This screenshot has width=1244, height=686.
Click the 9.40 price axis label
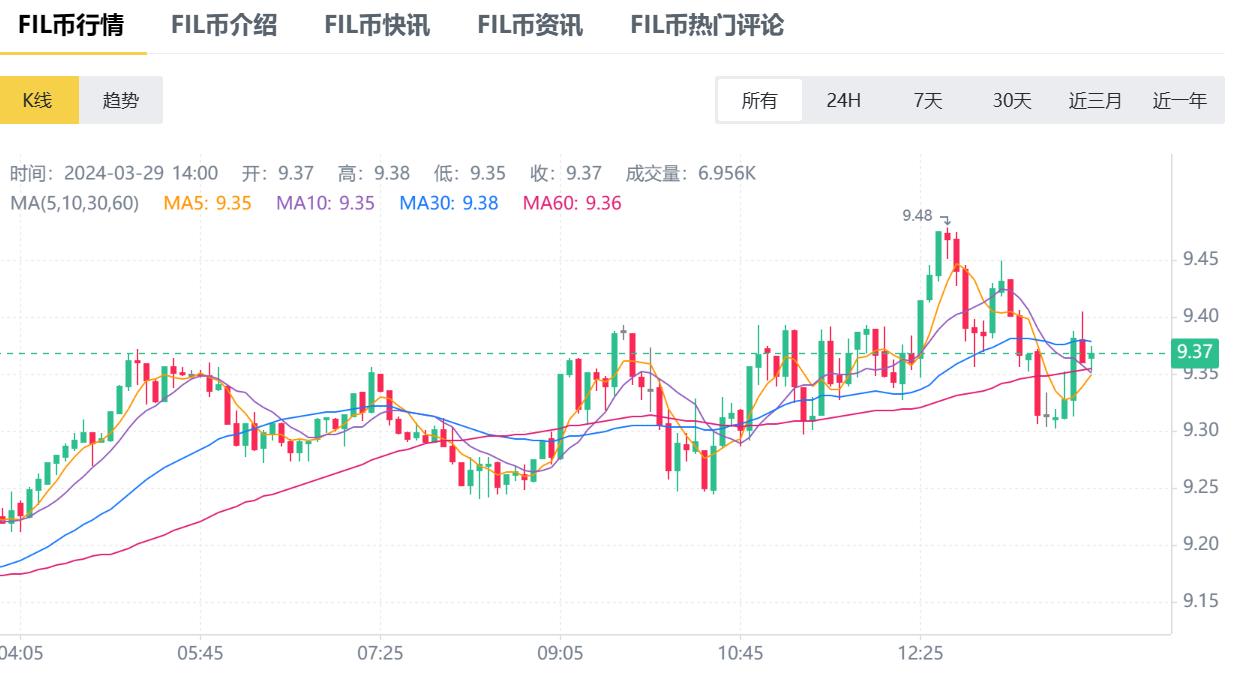coord(1199,316)
